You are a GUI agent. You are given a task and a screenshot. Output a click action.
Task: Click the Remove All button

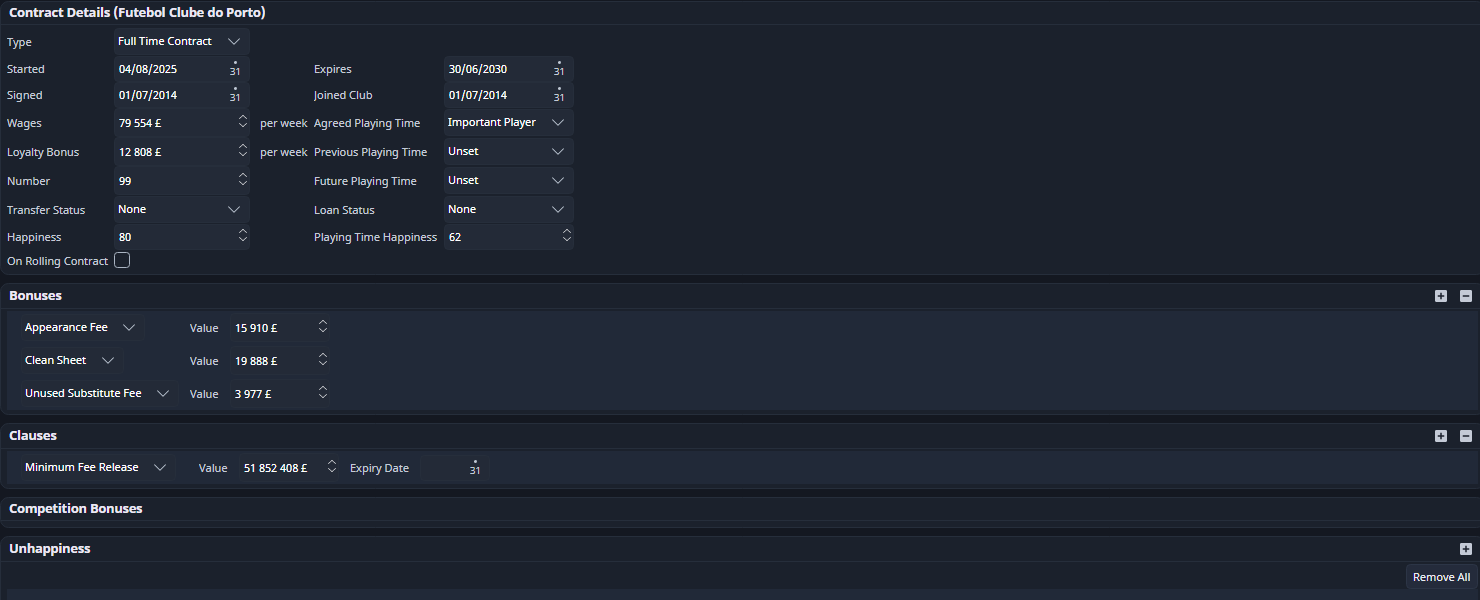click(1441, 577)
